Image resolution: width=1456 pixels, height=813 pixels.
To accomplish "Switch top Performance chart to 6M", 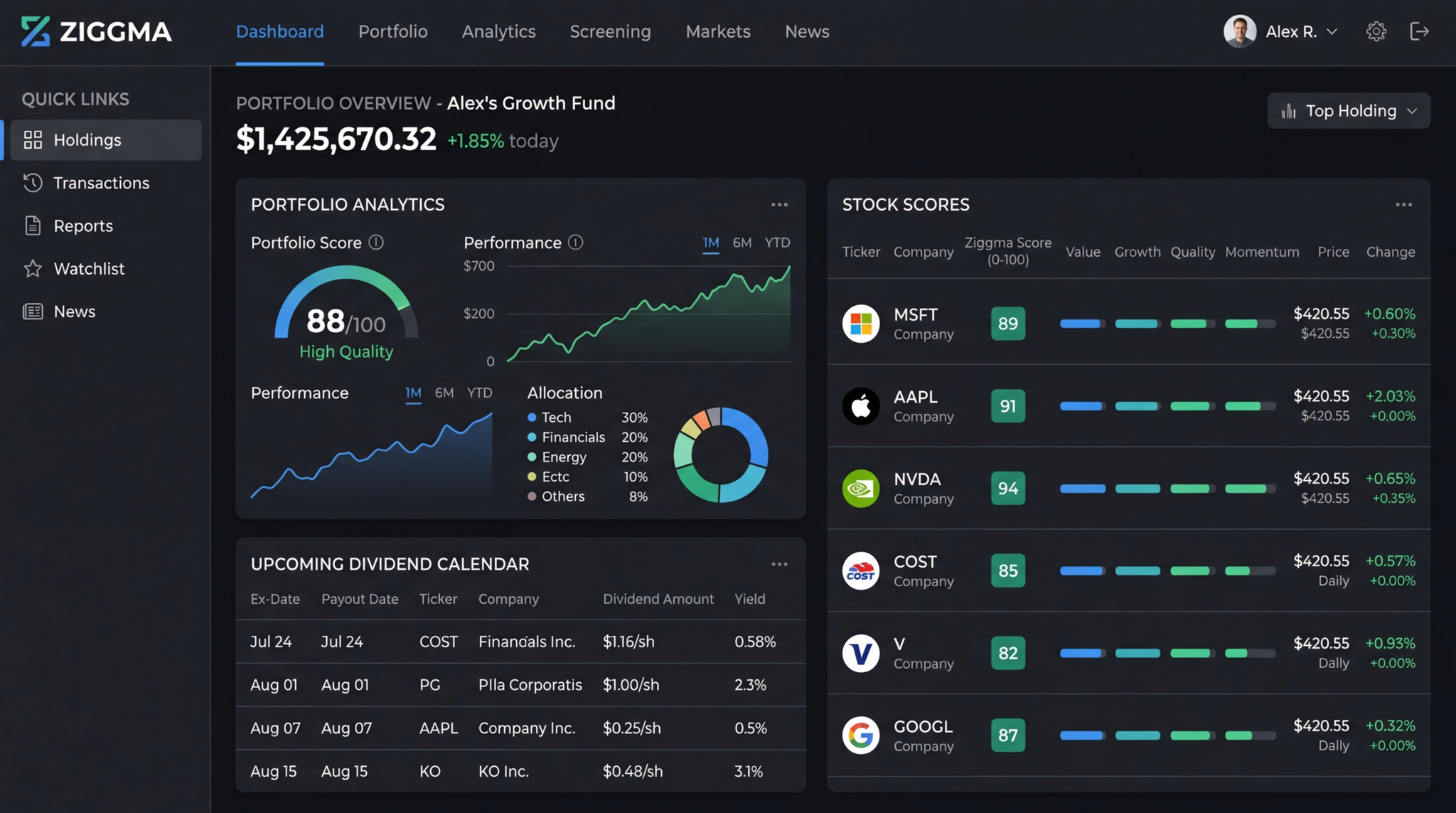I will 742,243.
